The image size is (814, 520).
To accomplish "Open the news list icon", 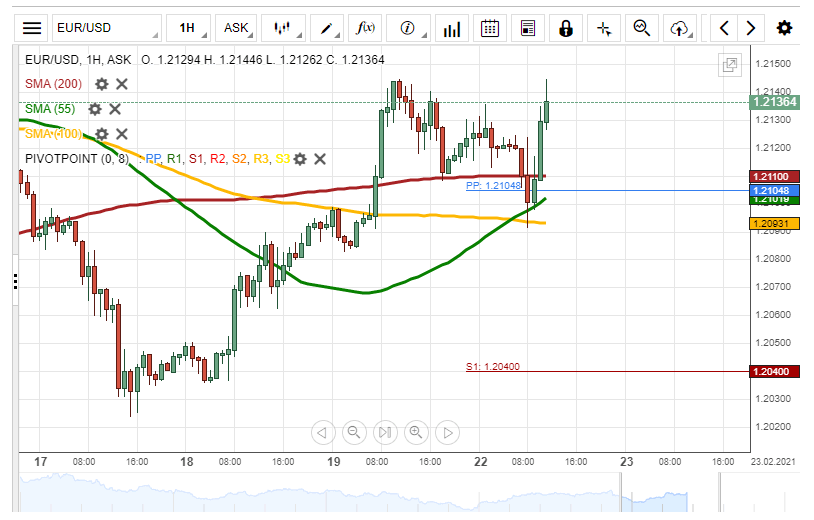I will [x=528, y=28].
